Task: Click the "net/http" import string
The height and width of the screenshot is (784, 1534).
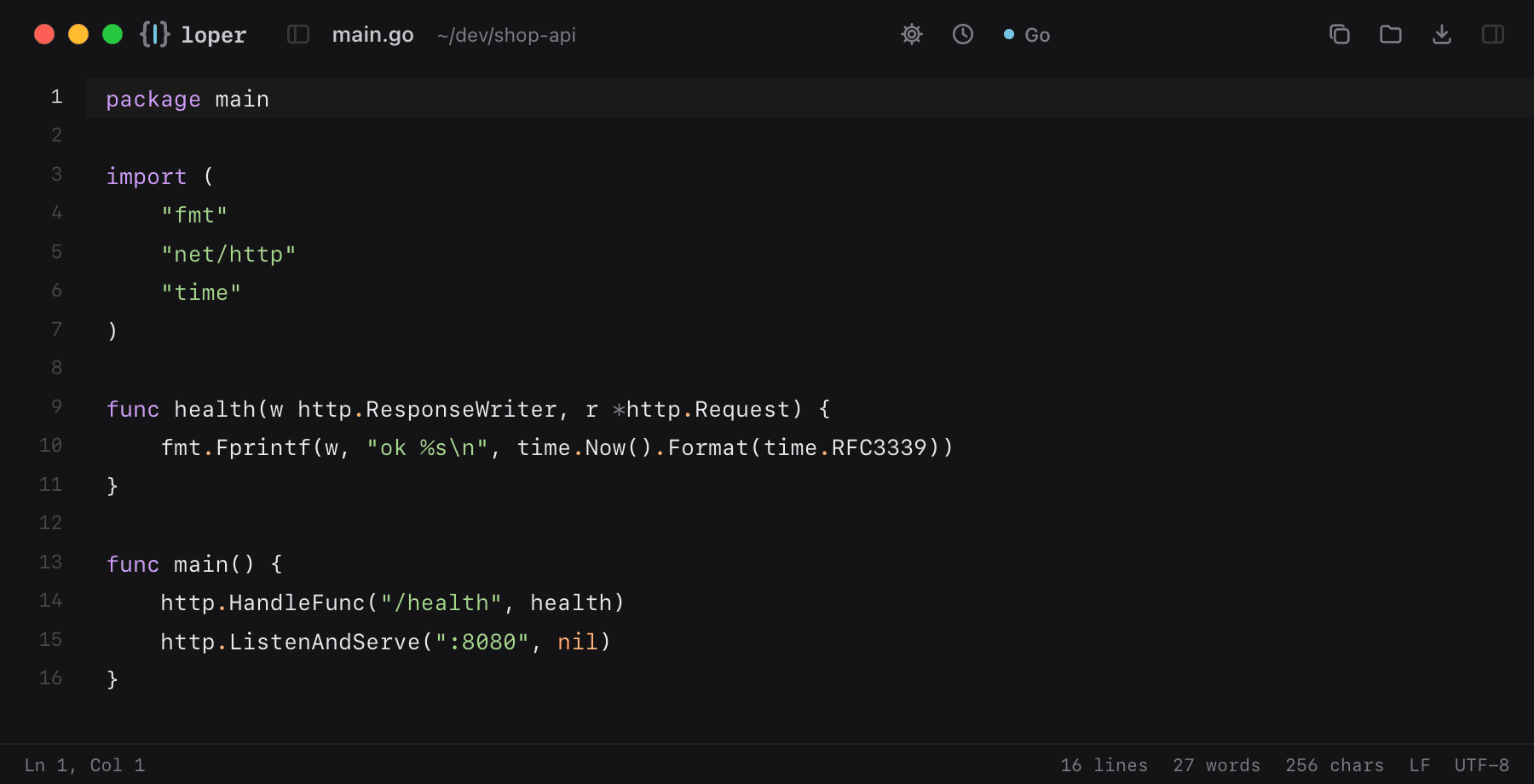Action: click(228, 254)
